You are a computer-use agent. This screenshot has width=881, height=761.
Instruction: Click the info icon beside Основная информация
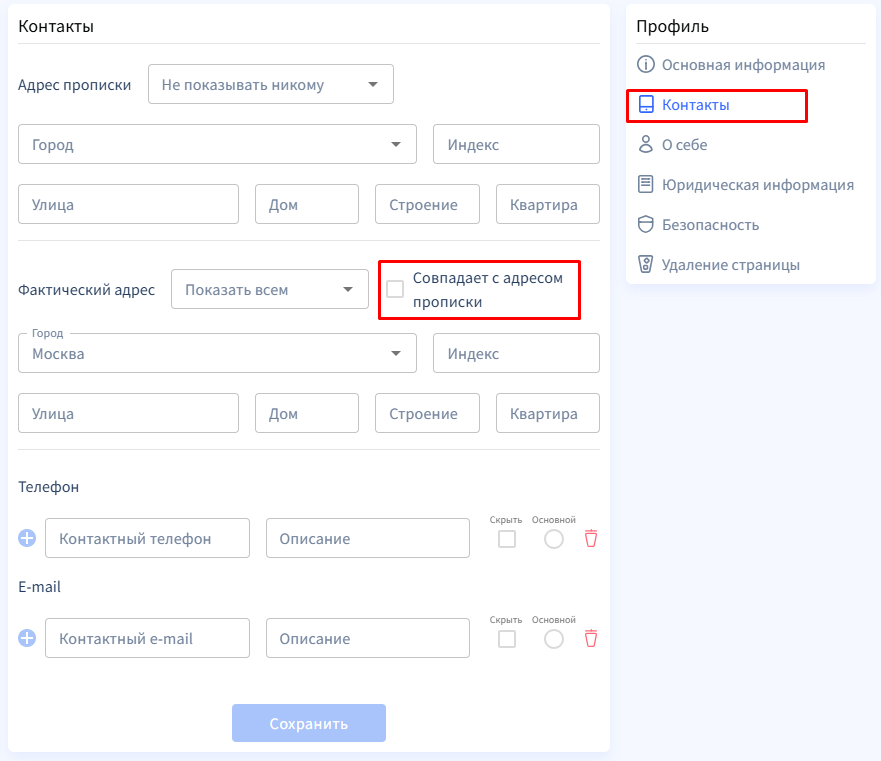(x=646, y=65)
